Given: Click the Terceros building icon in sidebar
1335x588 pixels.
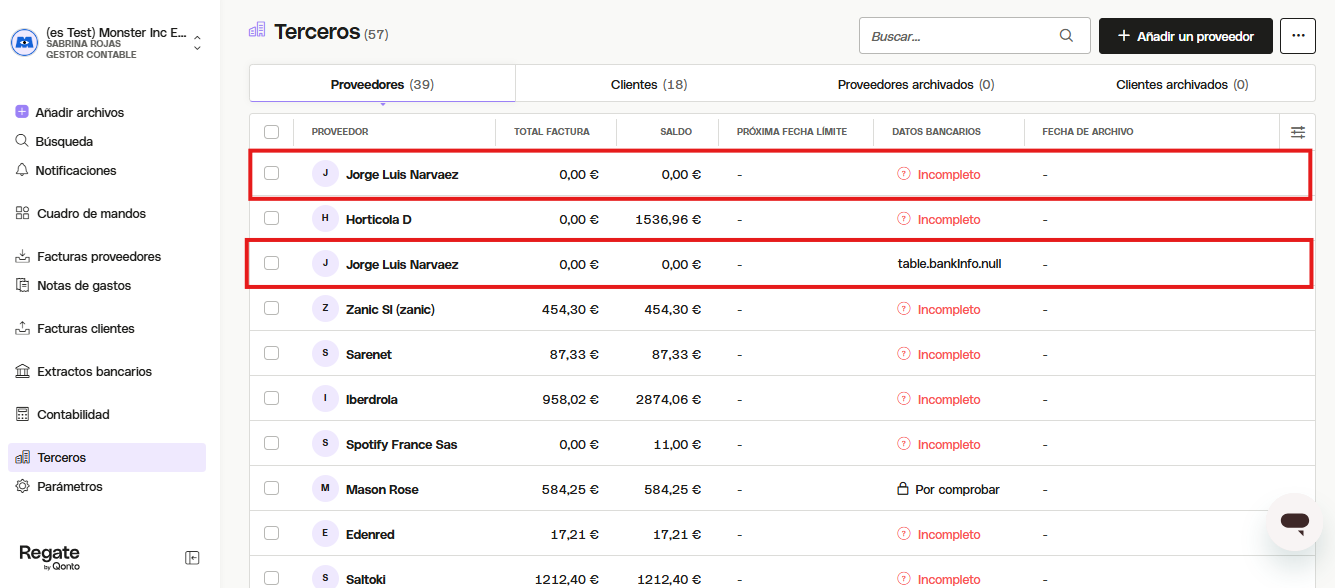Looking at the screenshot, I should coord(22,457).
